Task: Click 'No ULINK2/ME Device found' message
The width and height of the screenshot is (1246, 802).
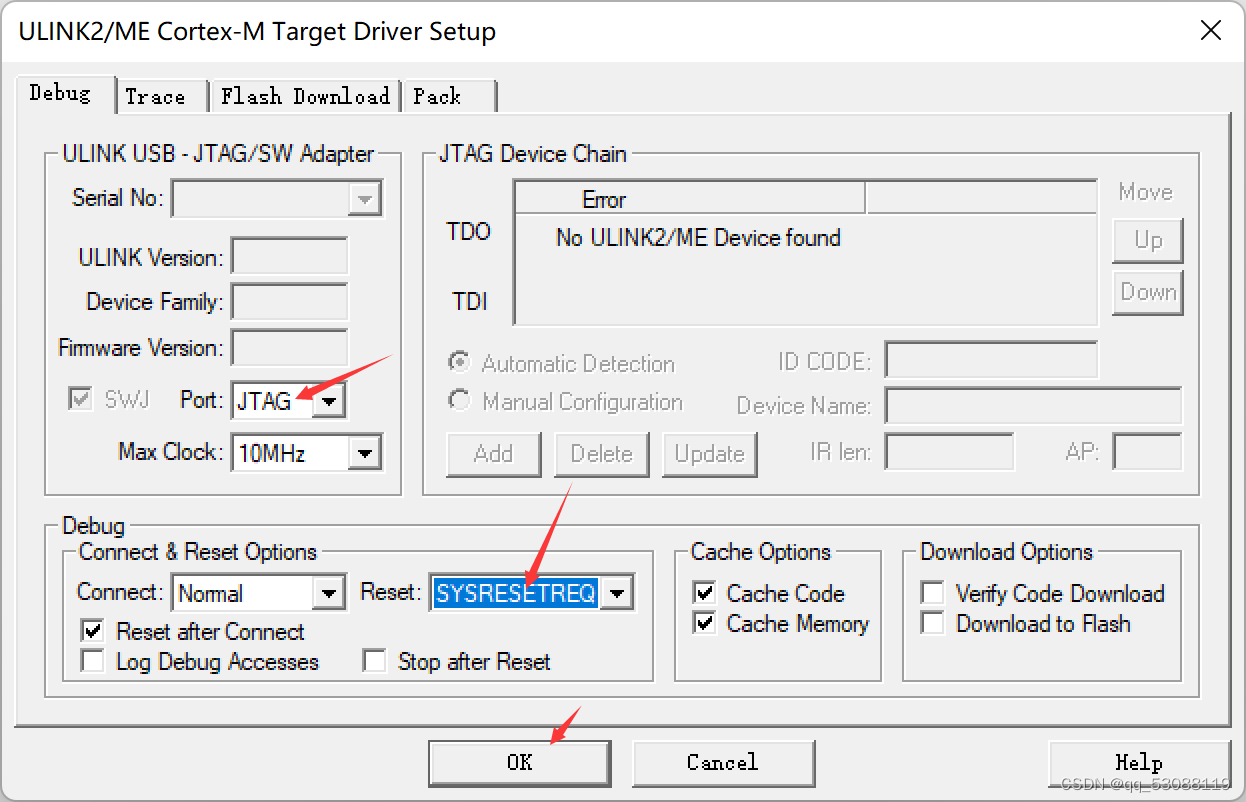Action: (x=698, y=238)
